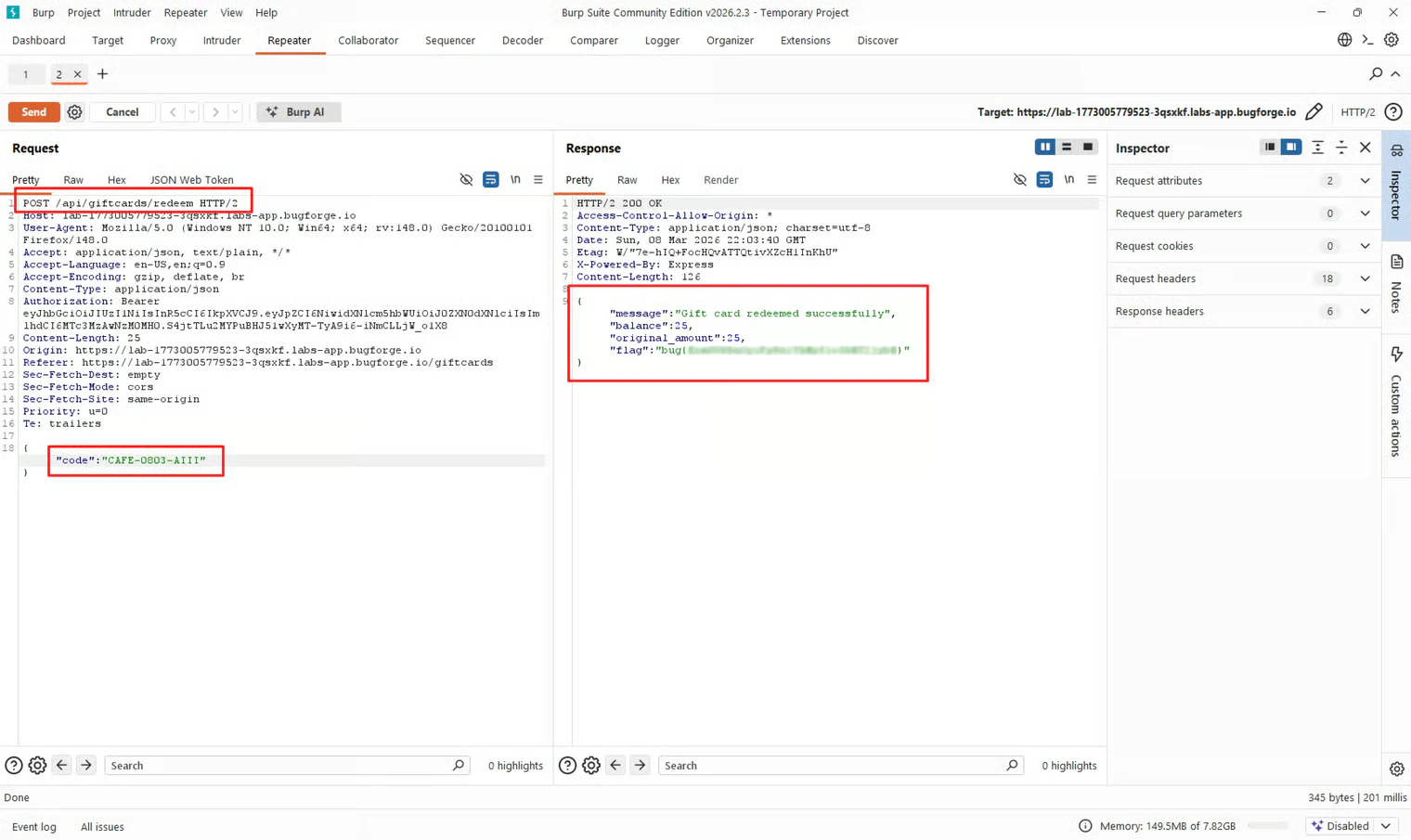The width and height of the screenshot is (1411, 840).
Task: Open the Custom actions side panel
Action: (1396, 402)
